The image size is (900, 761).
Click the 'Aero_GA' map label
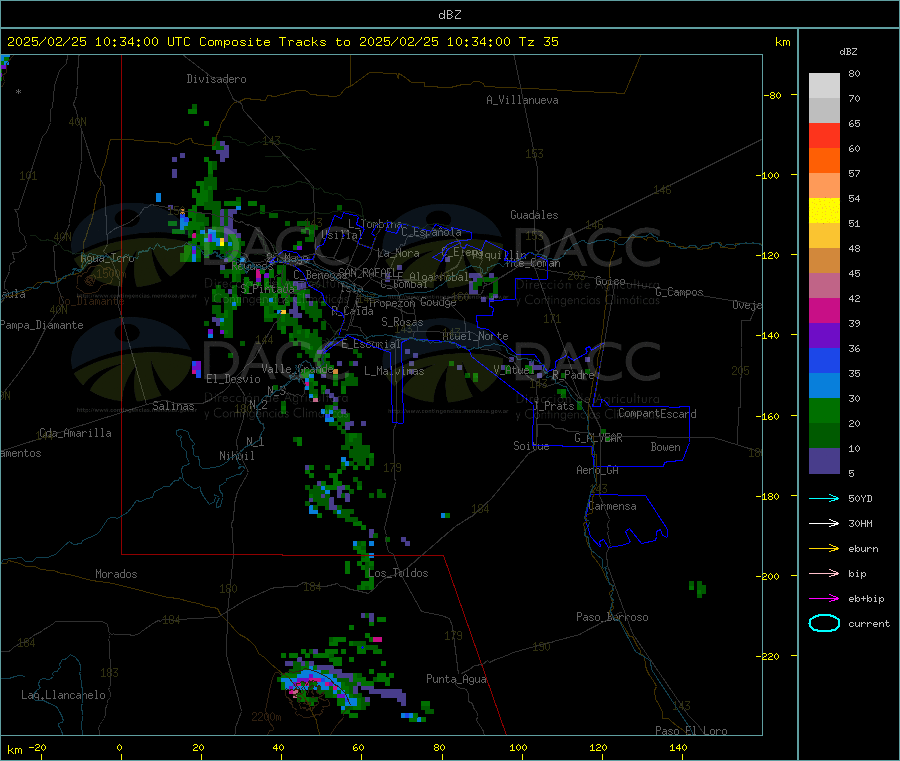[x=598, y=470]
